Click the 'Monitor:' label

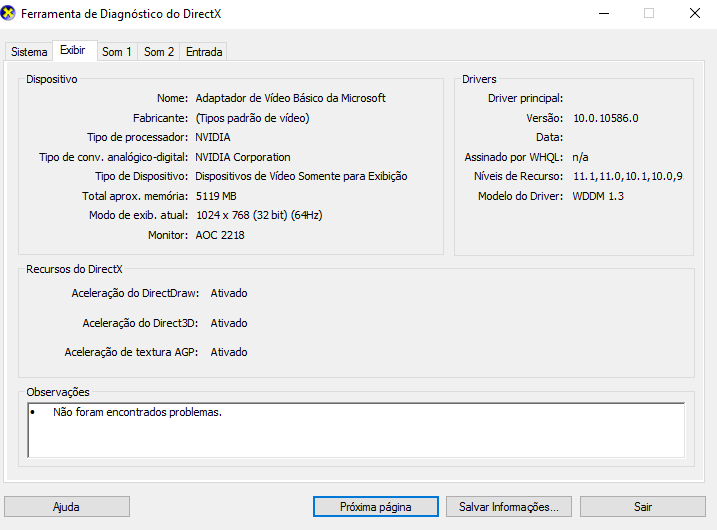coord(168,235)
